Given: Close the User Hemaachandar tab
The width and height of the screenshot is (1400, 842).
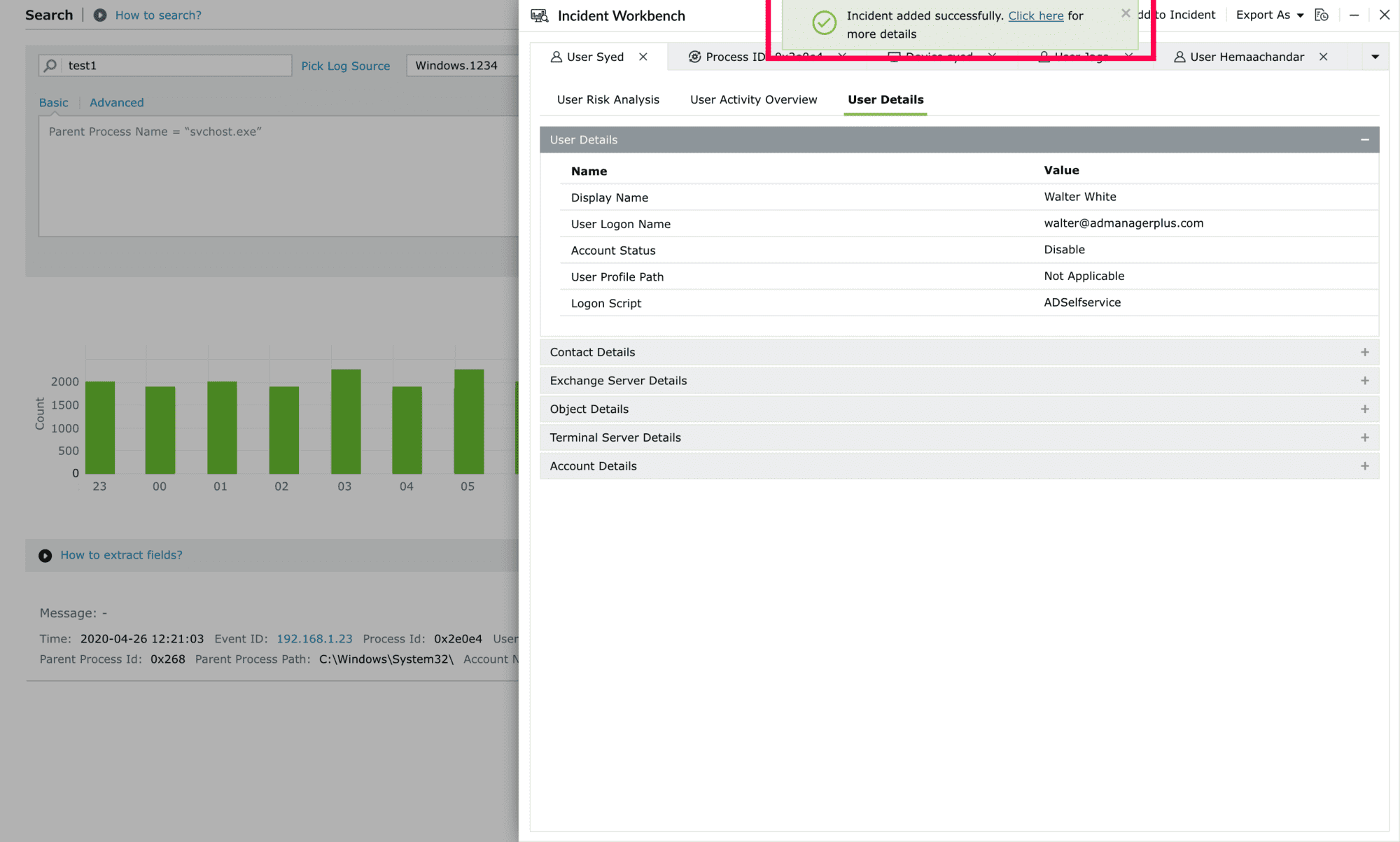Looking at the screenshot, I should (x=1323, y=57).
